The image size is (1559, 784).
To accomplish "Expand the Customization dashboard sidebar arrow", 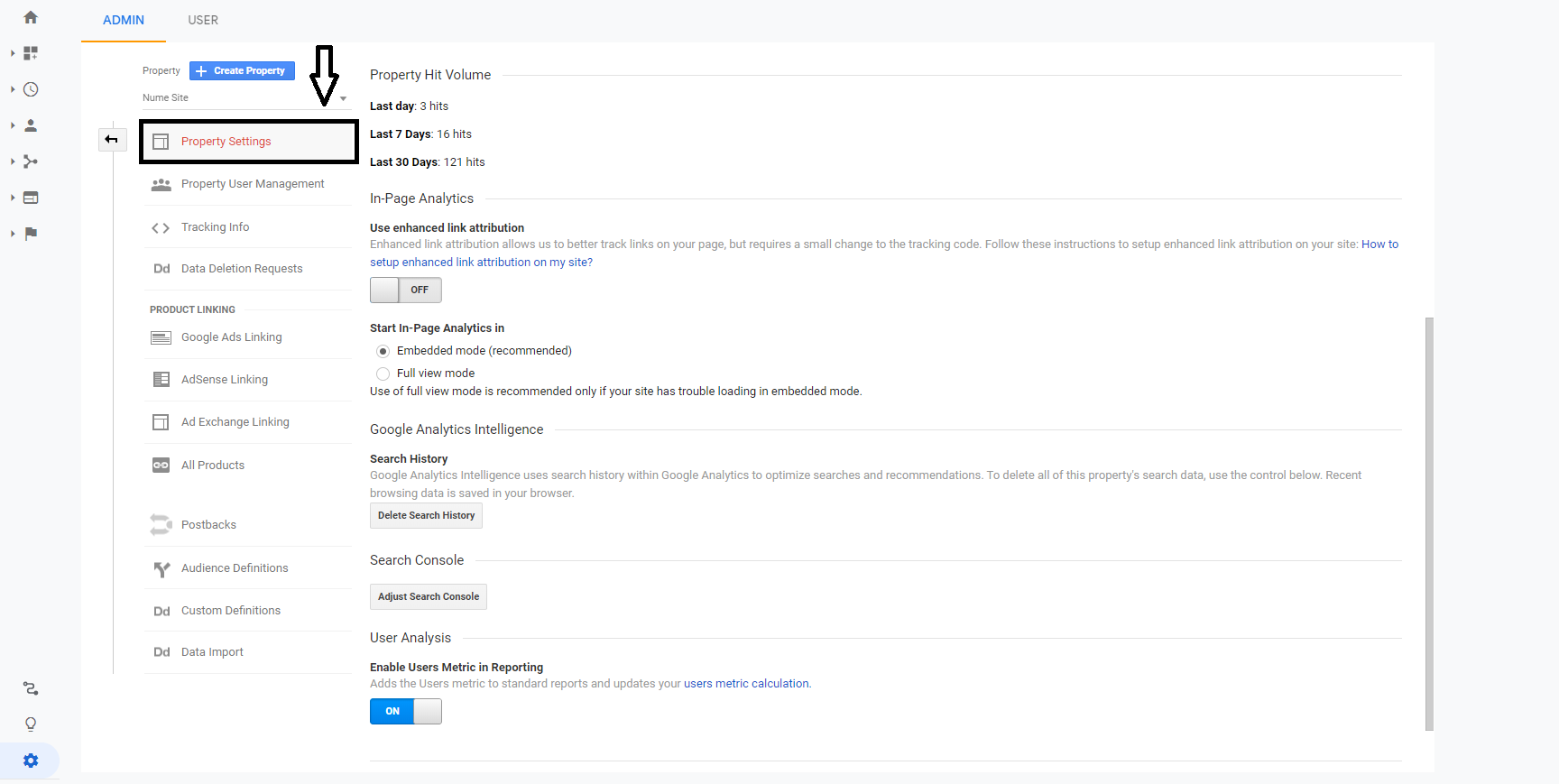I will click(13, 53).
